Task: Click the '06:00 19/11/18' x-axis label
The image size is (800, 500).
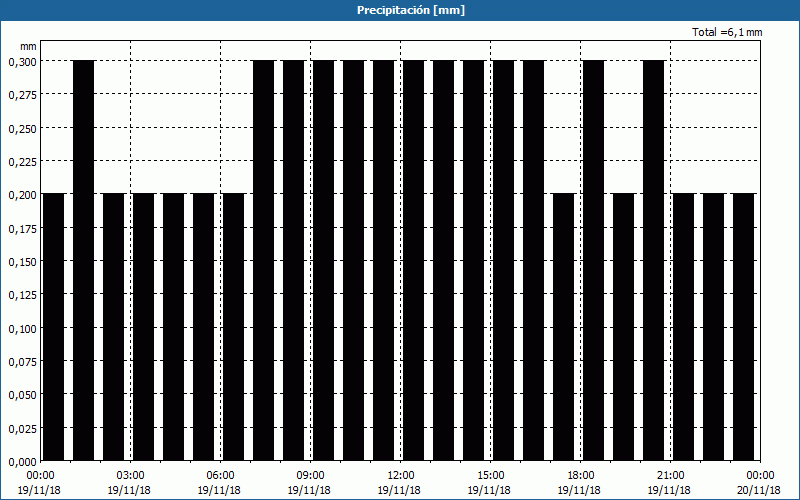Action: click(220, 483)
